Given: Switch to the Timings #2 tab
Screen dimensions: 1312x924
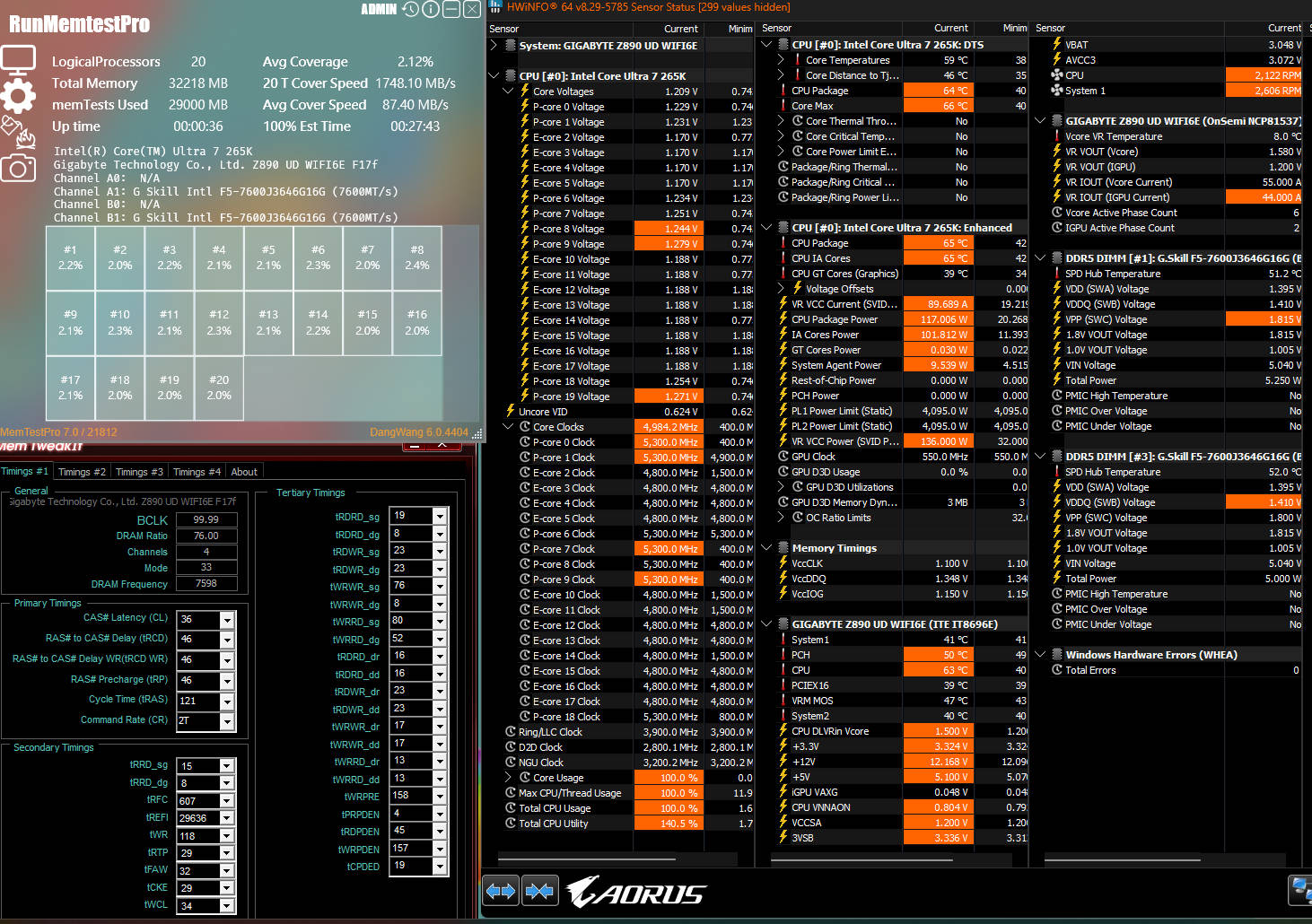Looking at the screenshot, I should (x=82, y=472).
